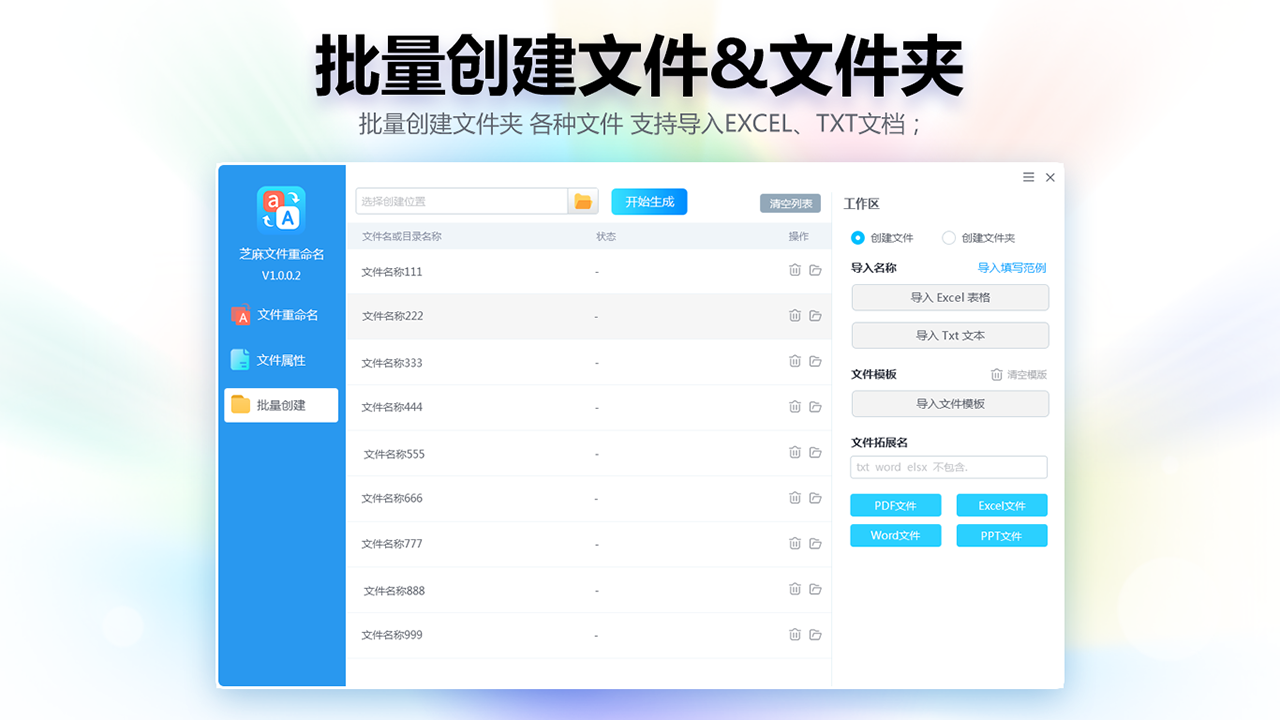
Task: Focus the 文件拓展名 input field
Action: pyautogui.click(x=949, y=467)
